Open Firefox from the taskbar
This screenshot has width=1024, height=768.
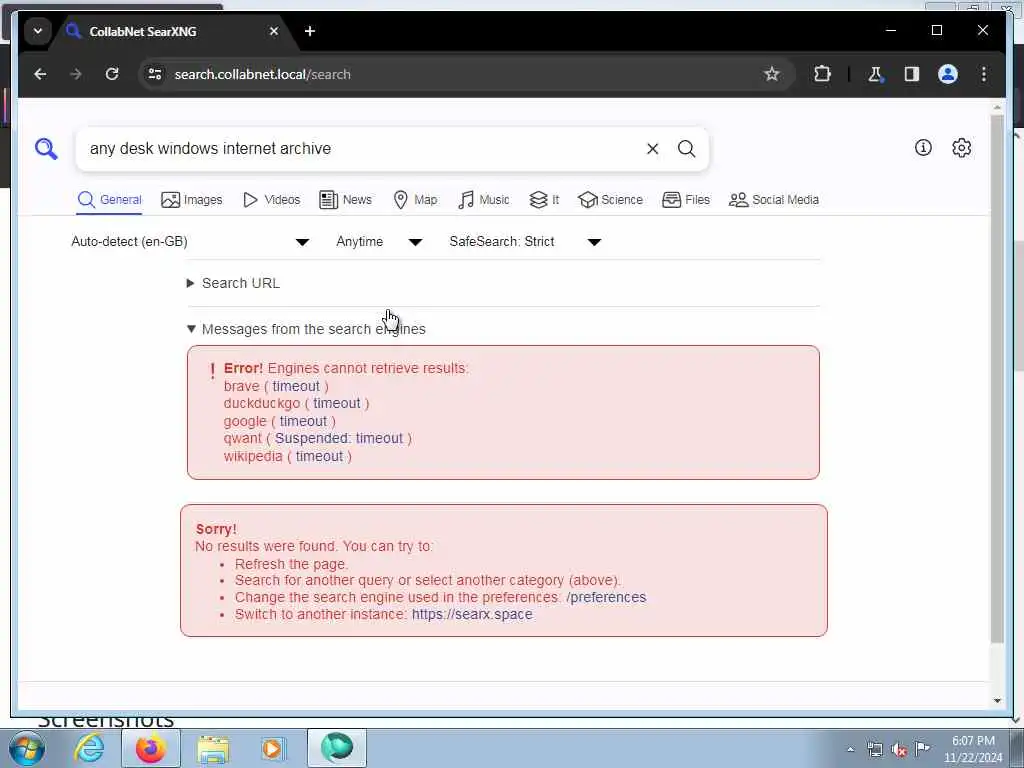pos(151,748)
